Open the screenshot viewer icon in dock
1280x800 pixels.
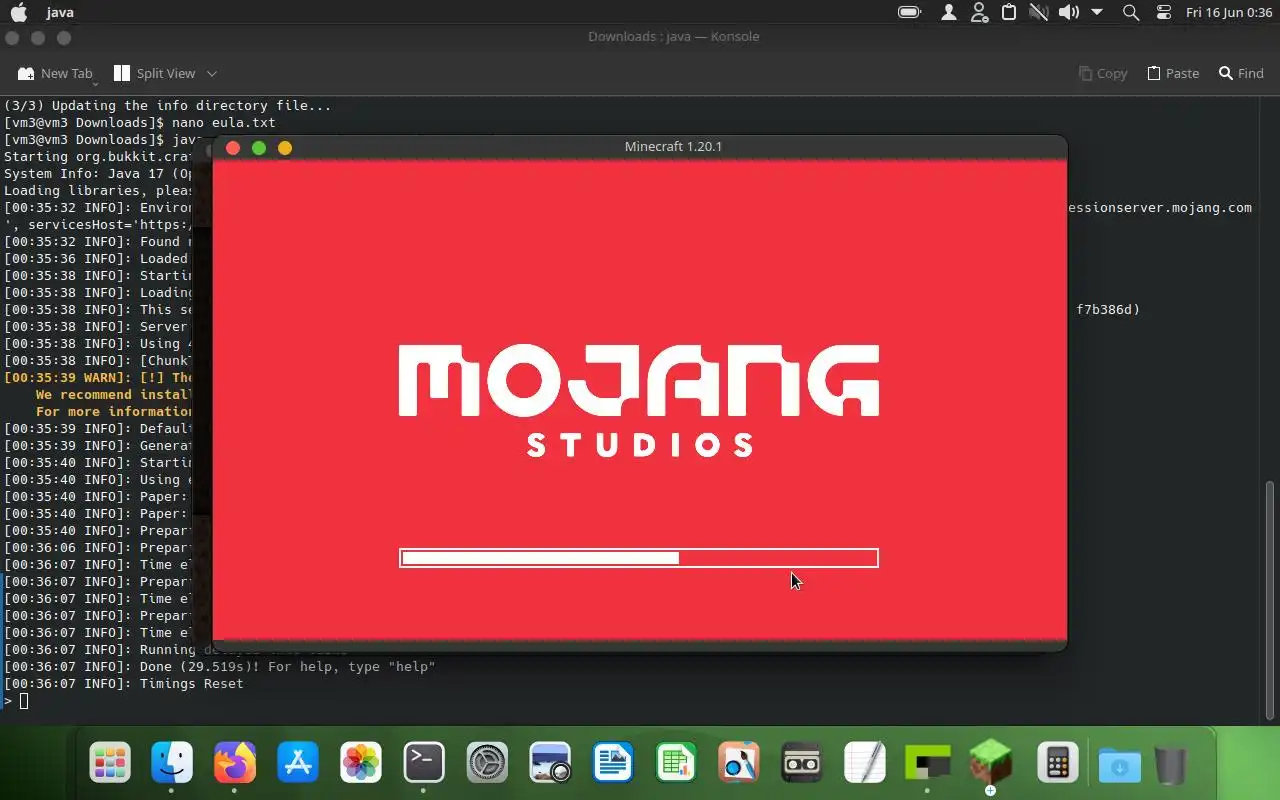(x=550, y=764)
